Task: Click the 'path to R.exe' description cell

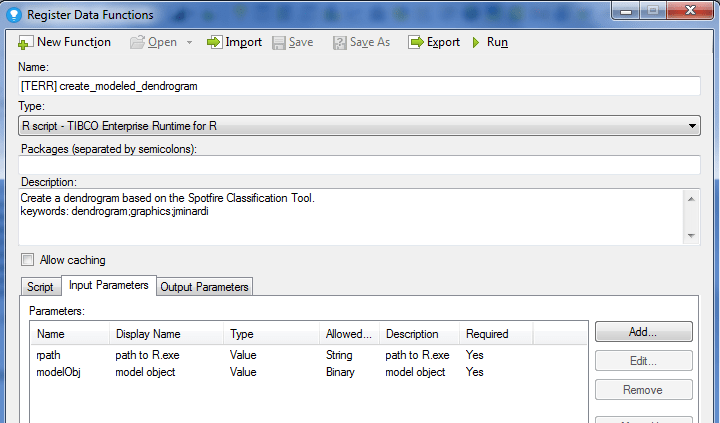Action: (x=417, y=355)
